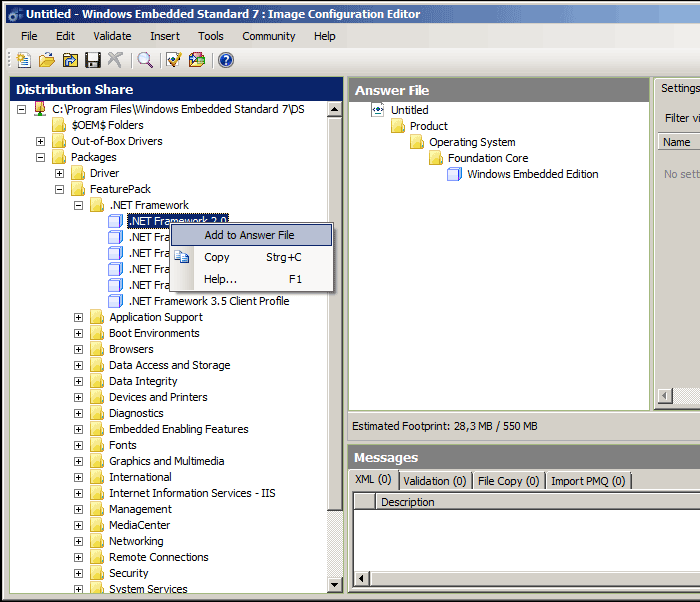Expand the Networking node

pos(79,541)
